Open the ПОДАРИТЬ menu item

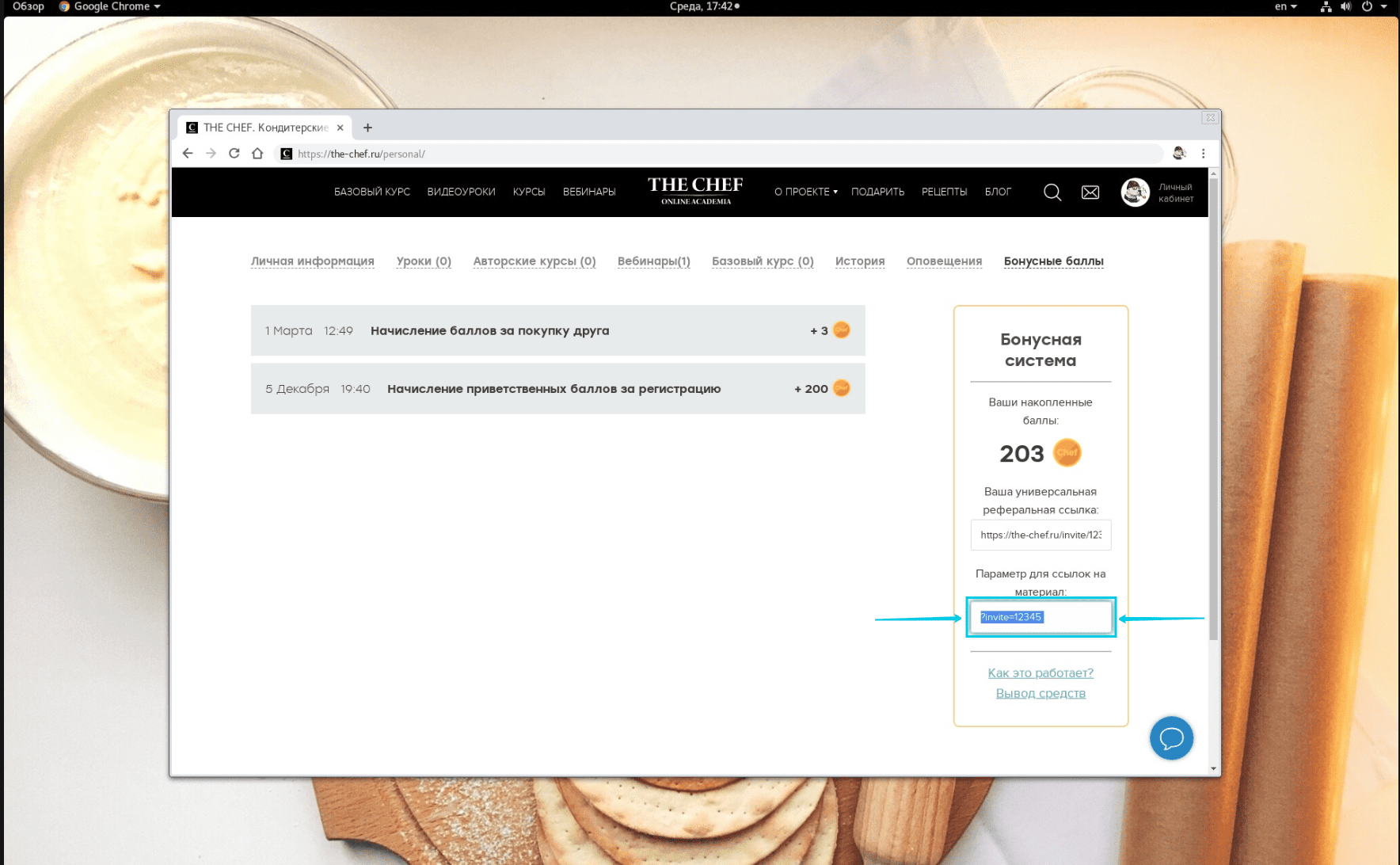[x=877, y=192]
